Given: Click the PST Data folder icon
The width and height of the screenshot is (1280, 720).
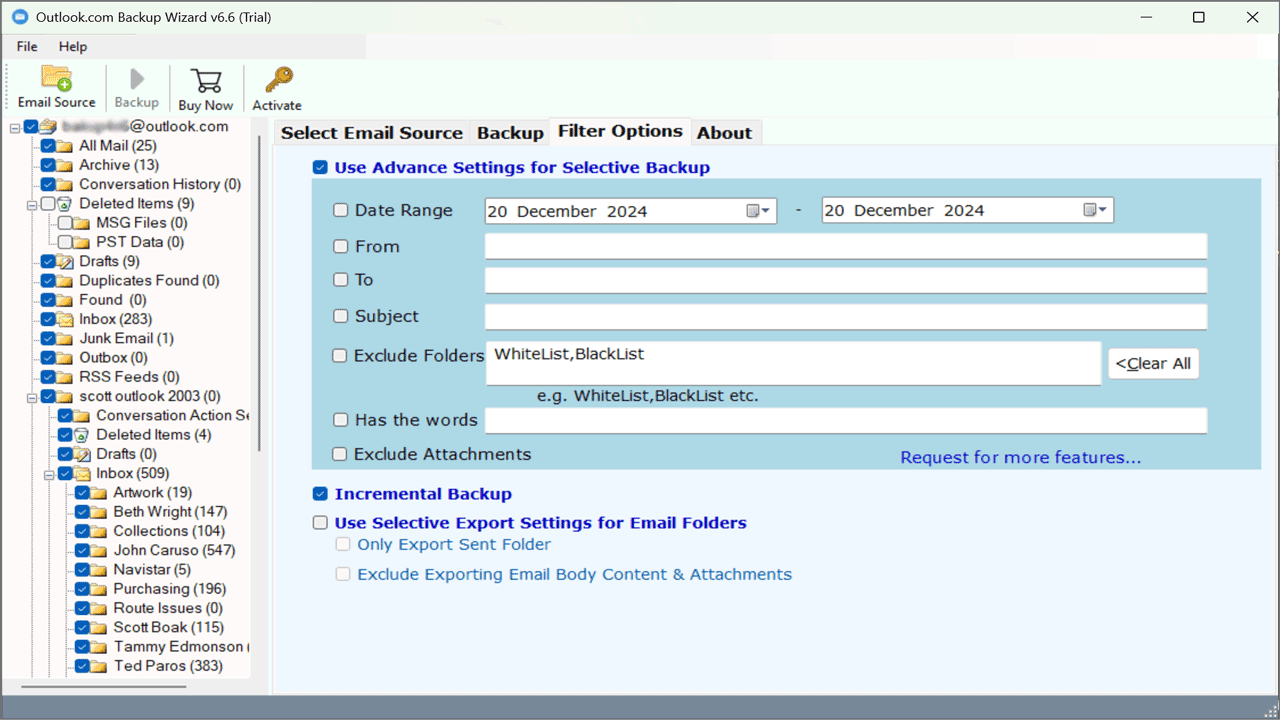Looking at the screenshot, I should coord(82,242).
